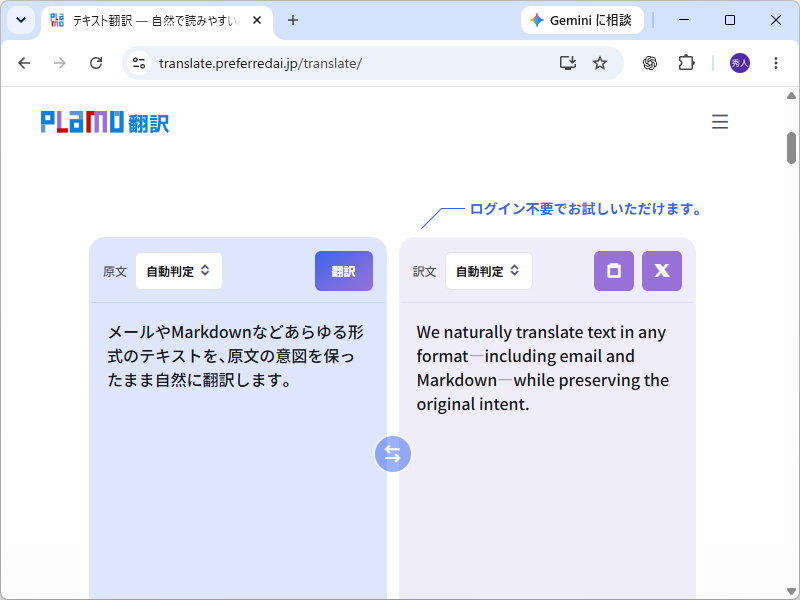Viewport: 800px width, 600px height.
Task: Click into the source text area
Action: coord(238,452)
